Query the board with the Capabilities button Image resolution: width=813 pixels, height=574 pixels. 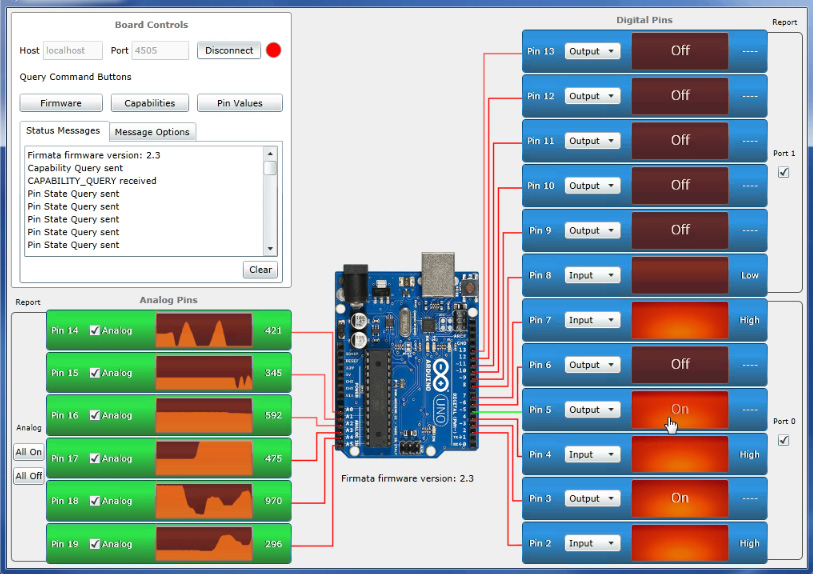[150, 103]
